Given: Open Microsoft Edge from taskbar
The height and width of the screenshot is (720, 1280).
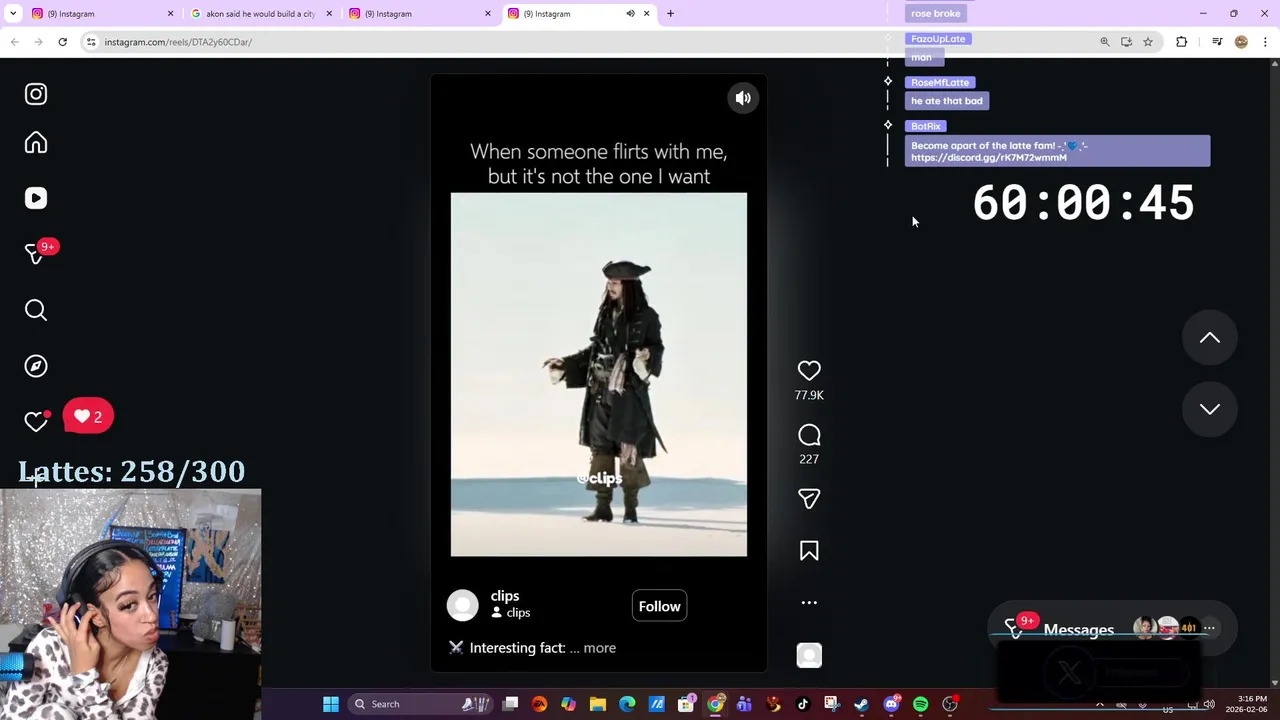Looking at the screenshot, I should [627, 704].
